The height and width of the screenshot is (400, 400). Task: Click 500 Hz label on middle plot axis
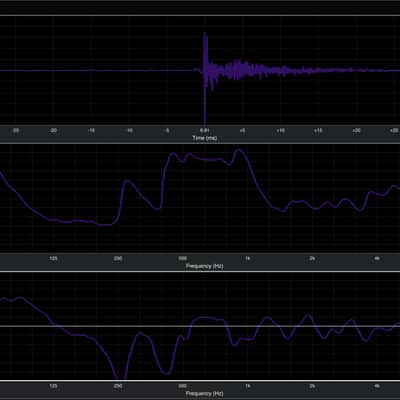coord(183,258)
